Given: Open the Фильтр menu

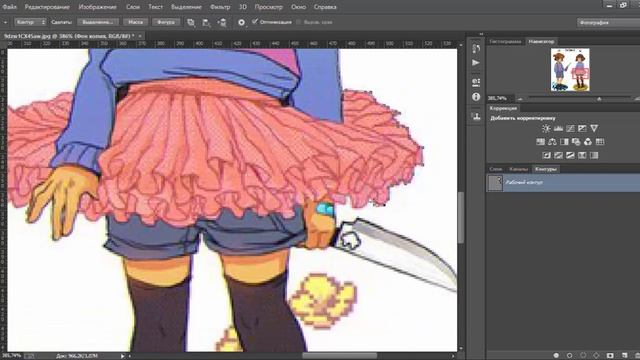Looking at the screenshot, I should click(x=220, y=7).
